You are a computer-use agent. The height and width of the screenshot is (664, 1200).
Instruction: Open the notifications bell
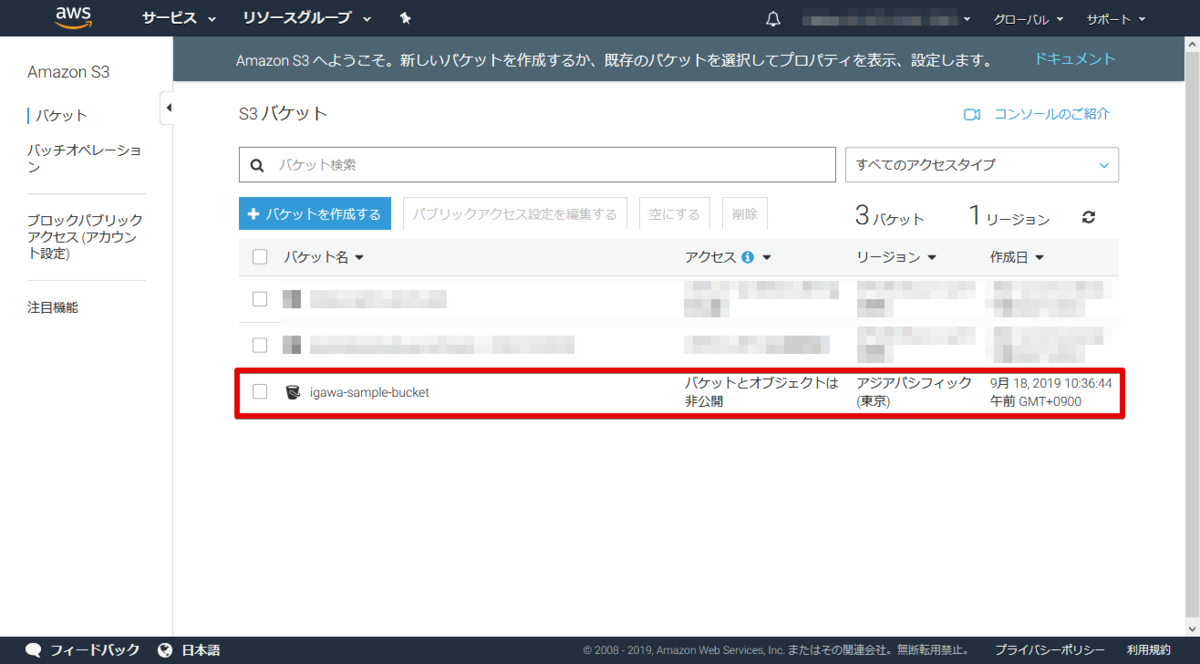(x=772, y=17)
